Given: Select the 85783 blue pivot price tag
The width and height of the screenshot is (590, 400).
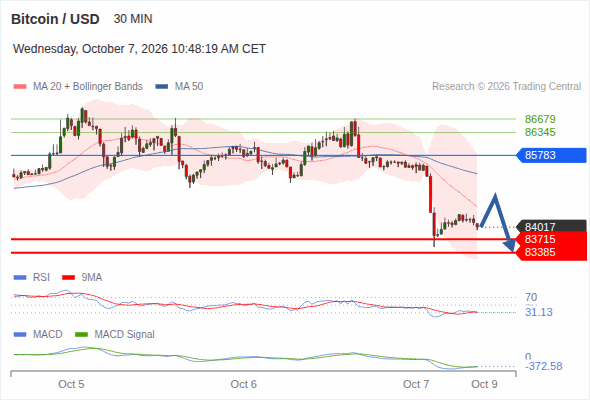Looking at the screenshot, I should tap(551, 155).
